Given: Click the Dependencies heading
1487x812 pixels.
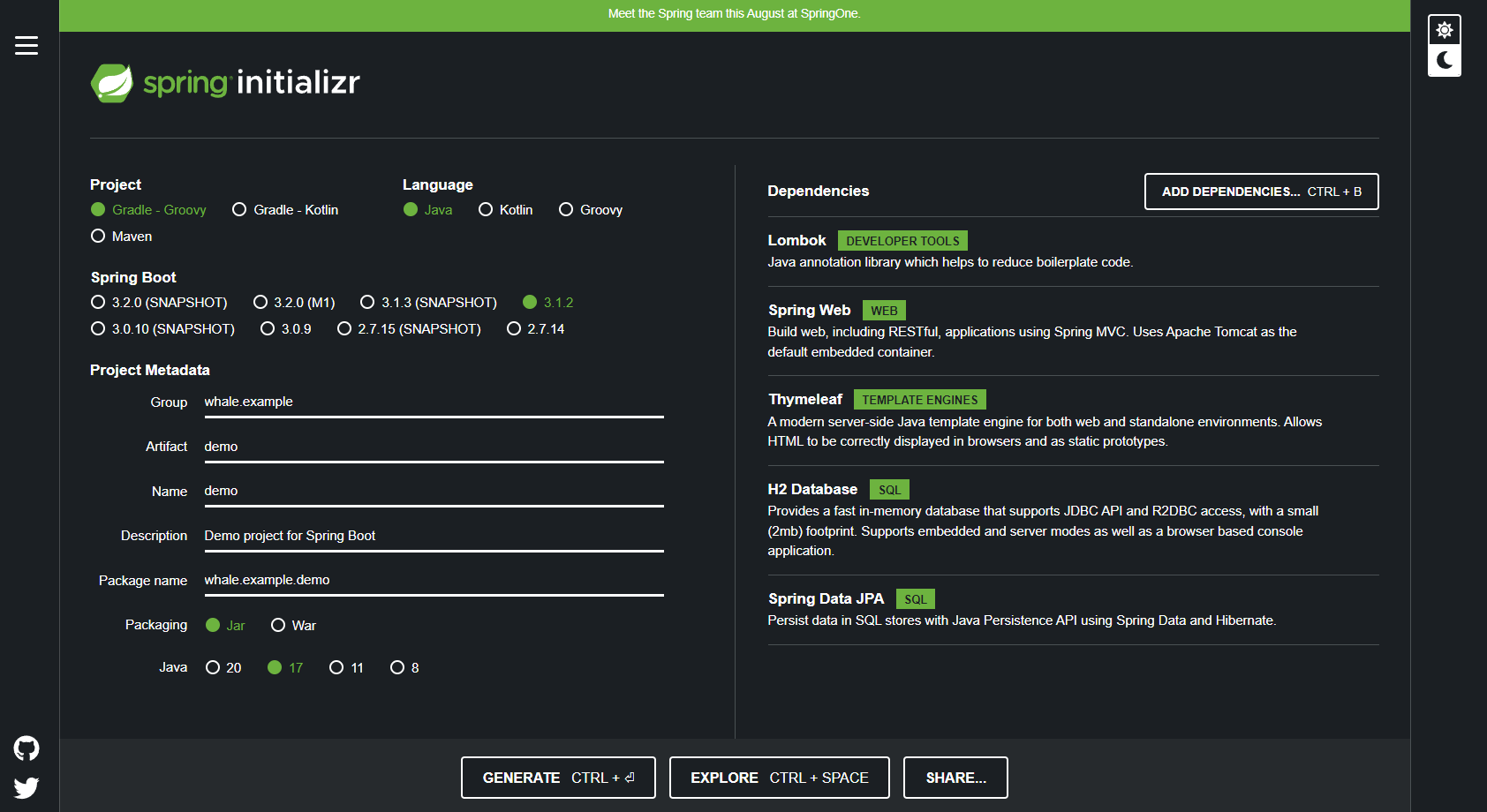Looking at the screenshot, I should pyautogui.click(x=819, y=192).
